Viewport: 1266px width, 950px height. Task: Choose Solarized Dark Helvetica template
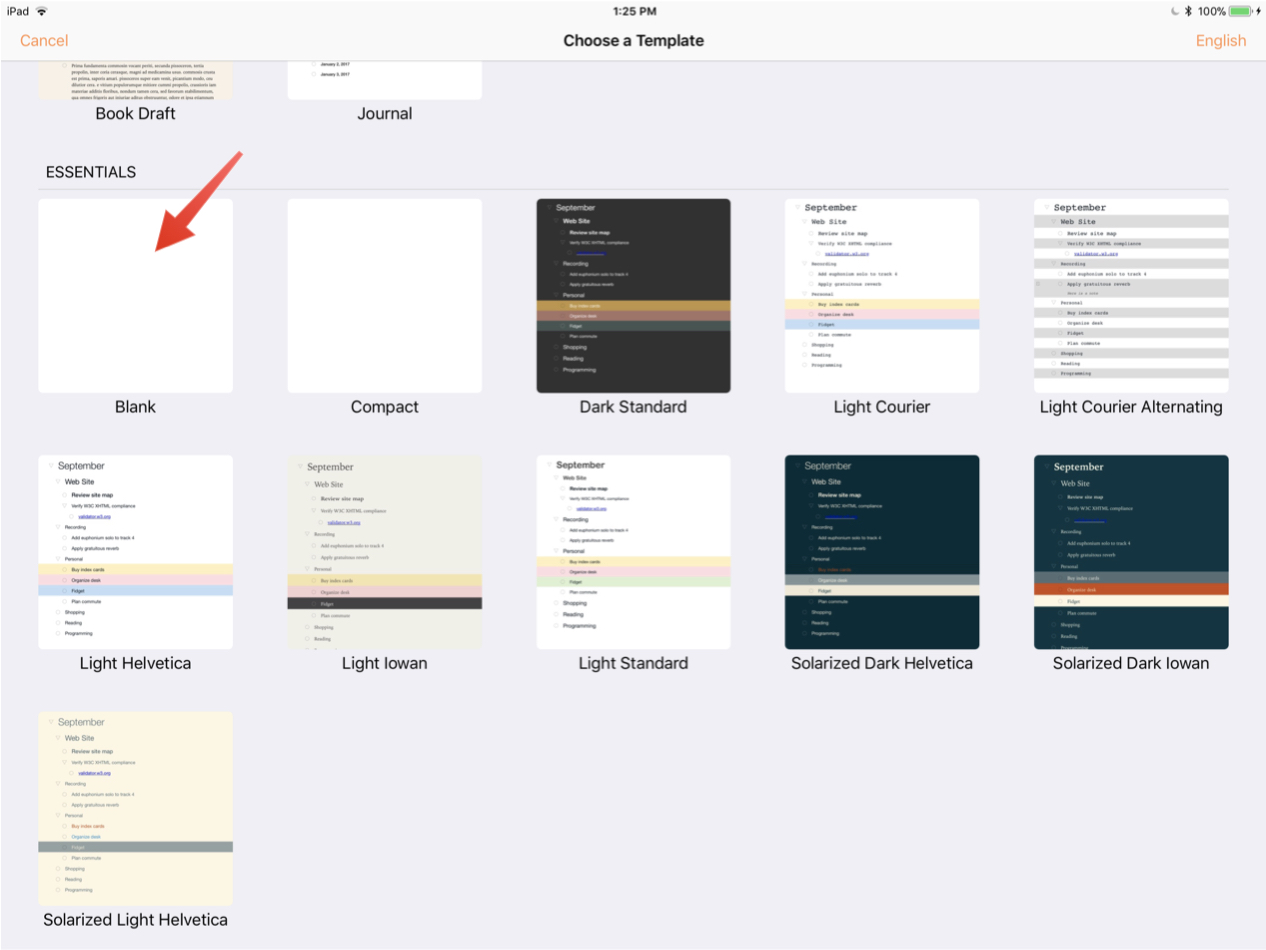(882, 552)
